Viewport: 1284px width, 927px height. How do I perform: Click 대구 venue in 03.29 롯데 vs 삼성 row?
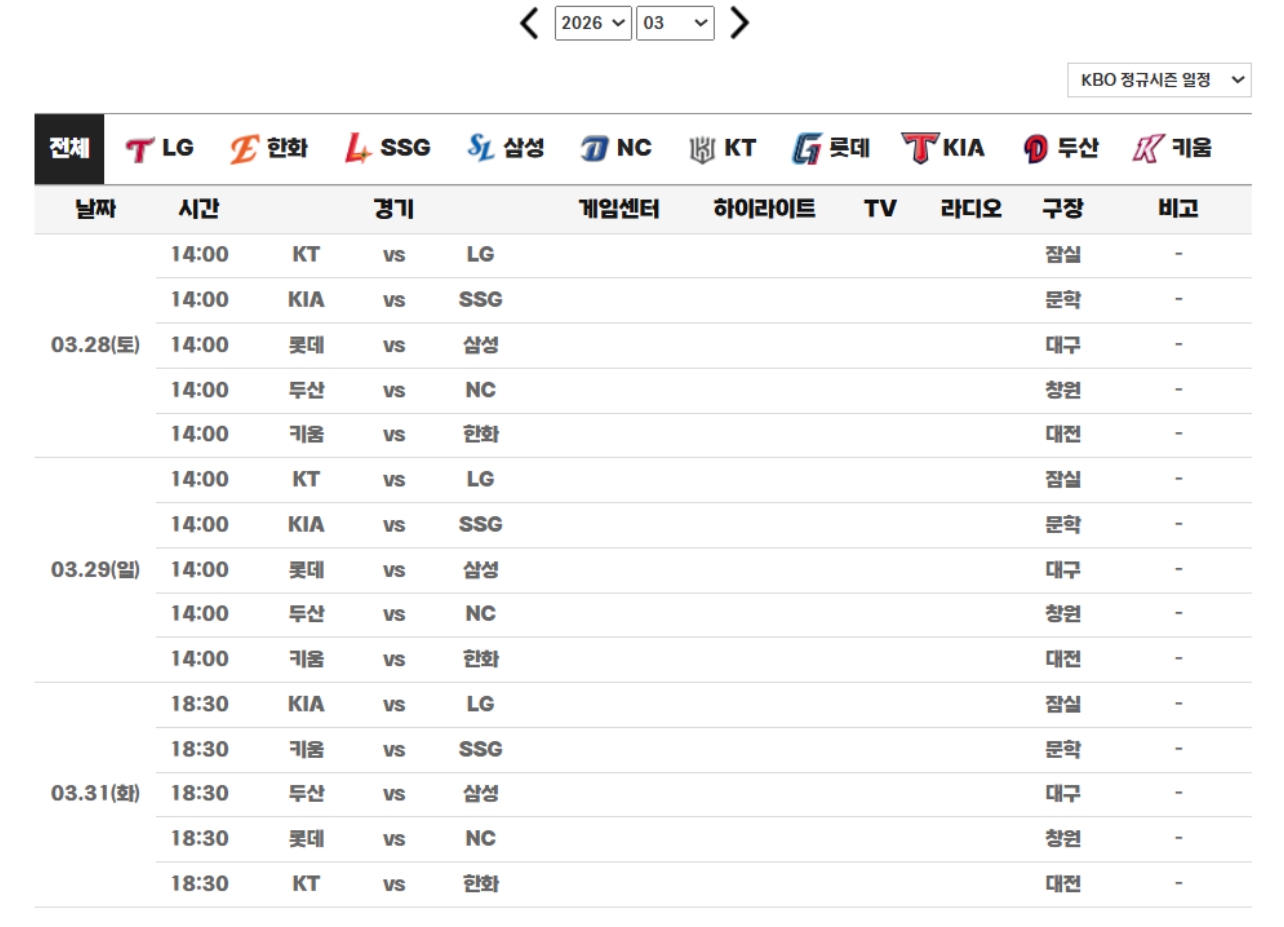(x=1063, y=570)
